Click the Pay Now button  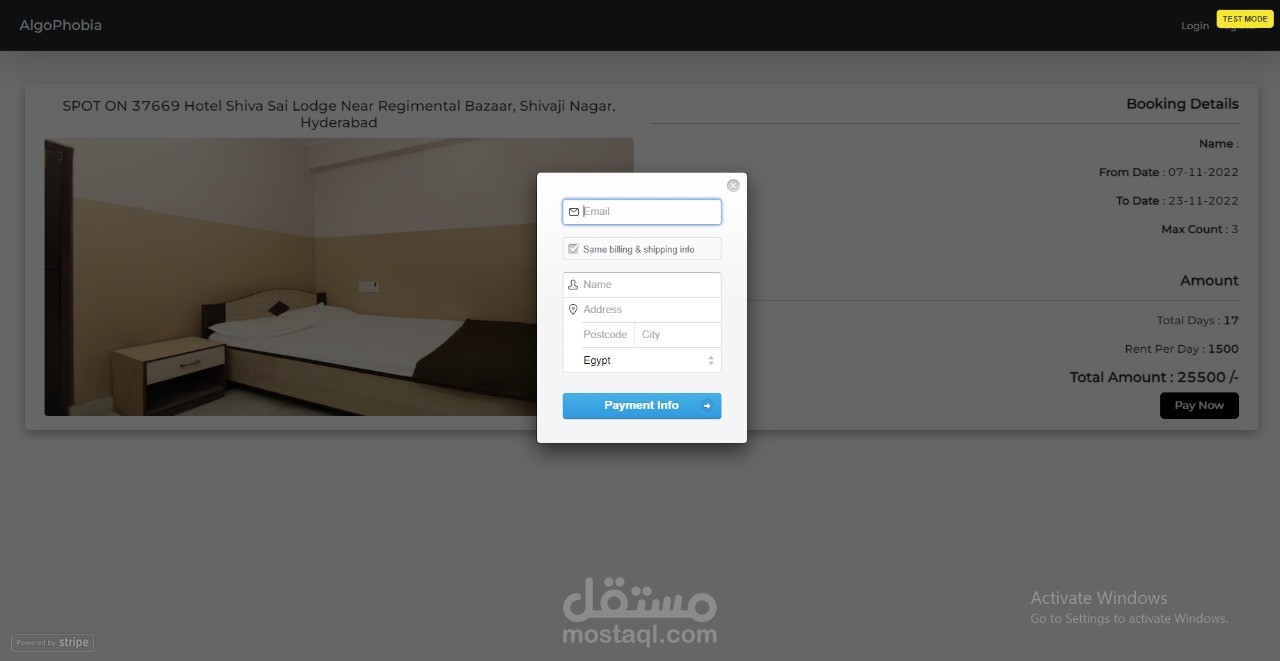click(x=1199, y=405)
